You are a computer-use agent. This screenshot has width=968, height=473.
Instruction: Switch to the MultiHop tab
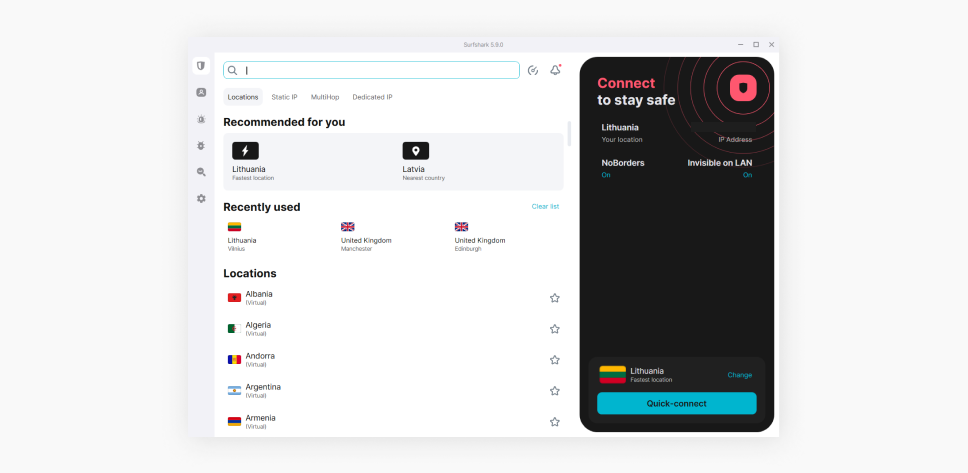[x=325, y=97]
